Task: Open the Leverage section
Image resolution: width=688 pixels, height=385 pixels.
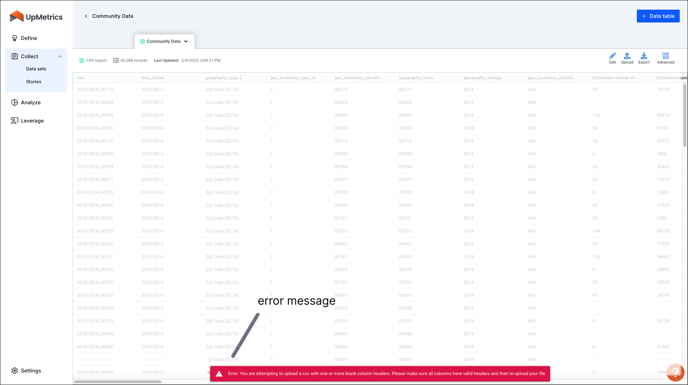Action: point(32,121)
